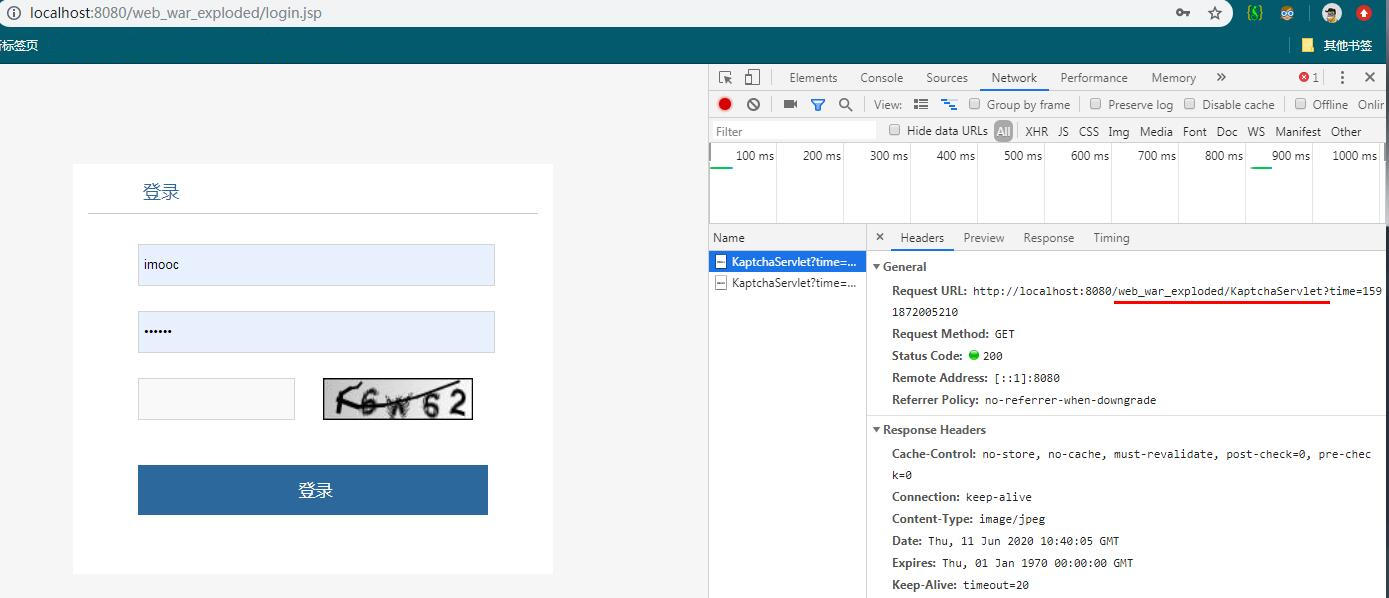Image resolution: width=1389 pixels, height=598 pixels.
Task: Click the Name column header
Action: (x=788, y=238)
